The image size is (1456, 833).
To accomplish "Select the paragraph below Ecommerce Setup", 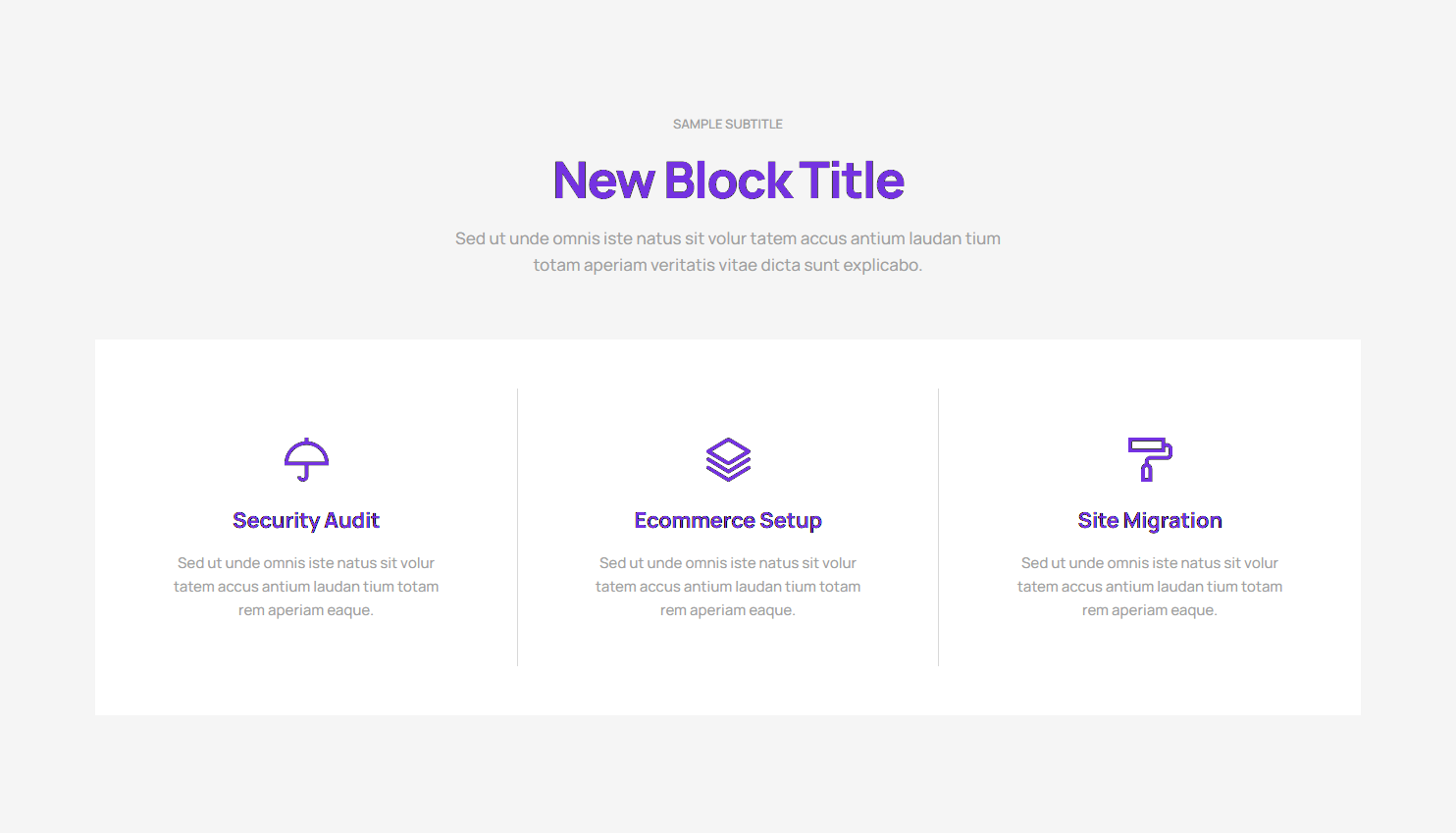I will coord(728,587).
